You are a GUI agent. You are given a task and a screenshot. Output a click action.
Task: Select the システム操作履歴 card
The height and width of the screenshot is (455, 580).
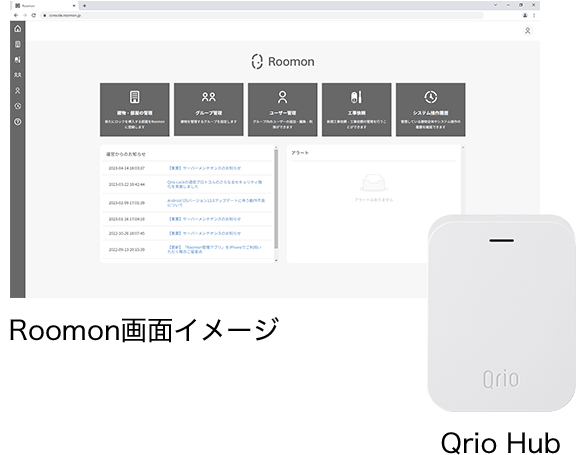pyautogui.click(x=431, y=109)
